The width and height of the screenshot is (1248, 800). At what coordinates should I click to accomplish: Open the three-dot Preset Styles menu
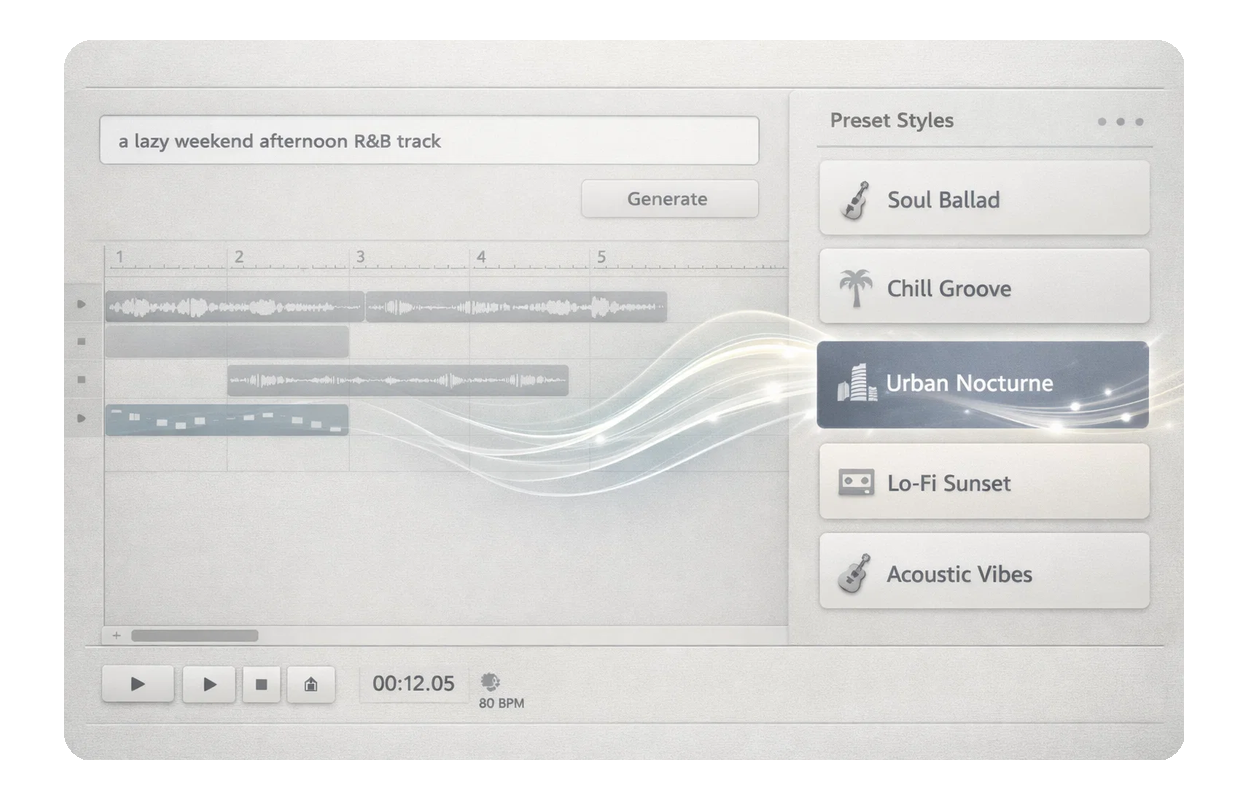[x=1120, y=122]
